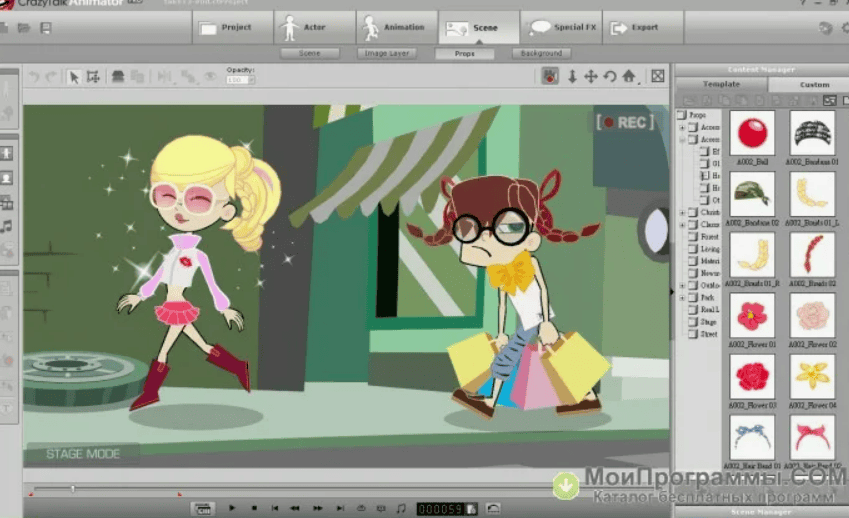Collapse the second Acces tree folder
The width and height of the screenshot is (849, 518).
click(x=682, y=140)
